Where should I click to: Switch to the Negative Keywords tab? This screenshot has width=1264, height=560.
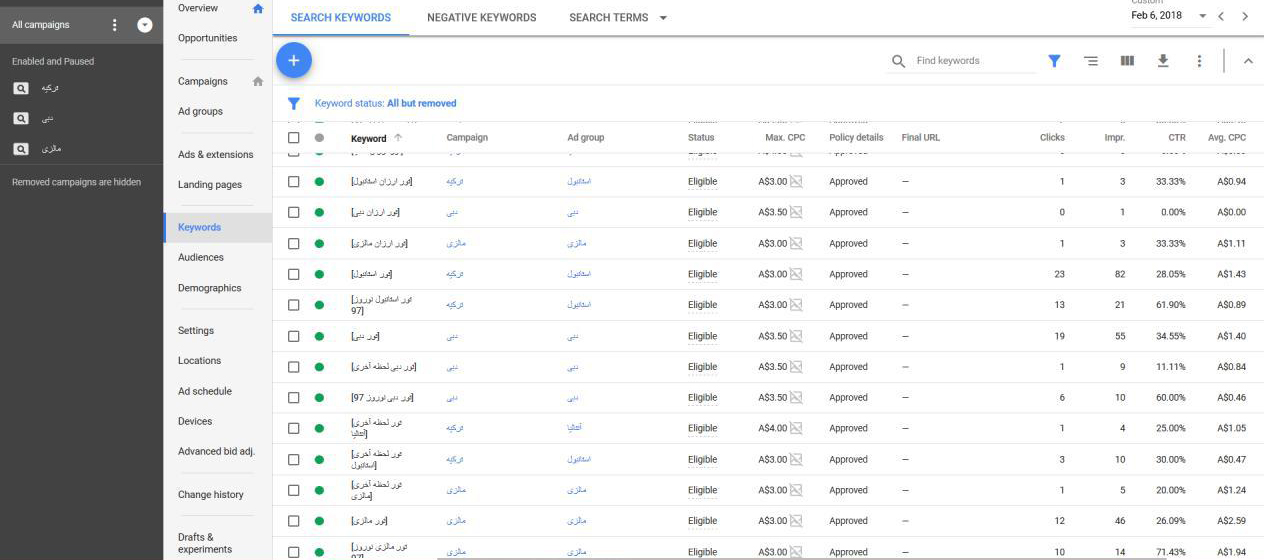(481, 18)
